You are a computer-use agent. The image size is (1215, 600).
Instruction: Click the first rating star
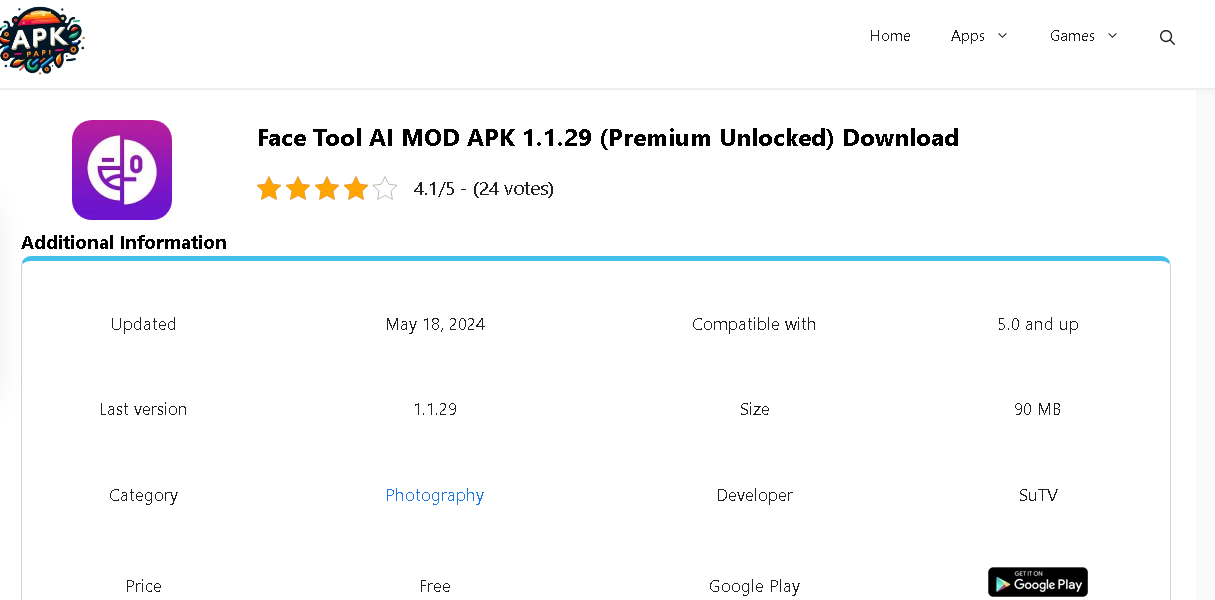tap(268, 188)
